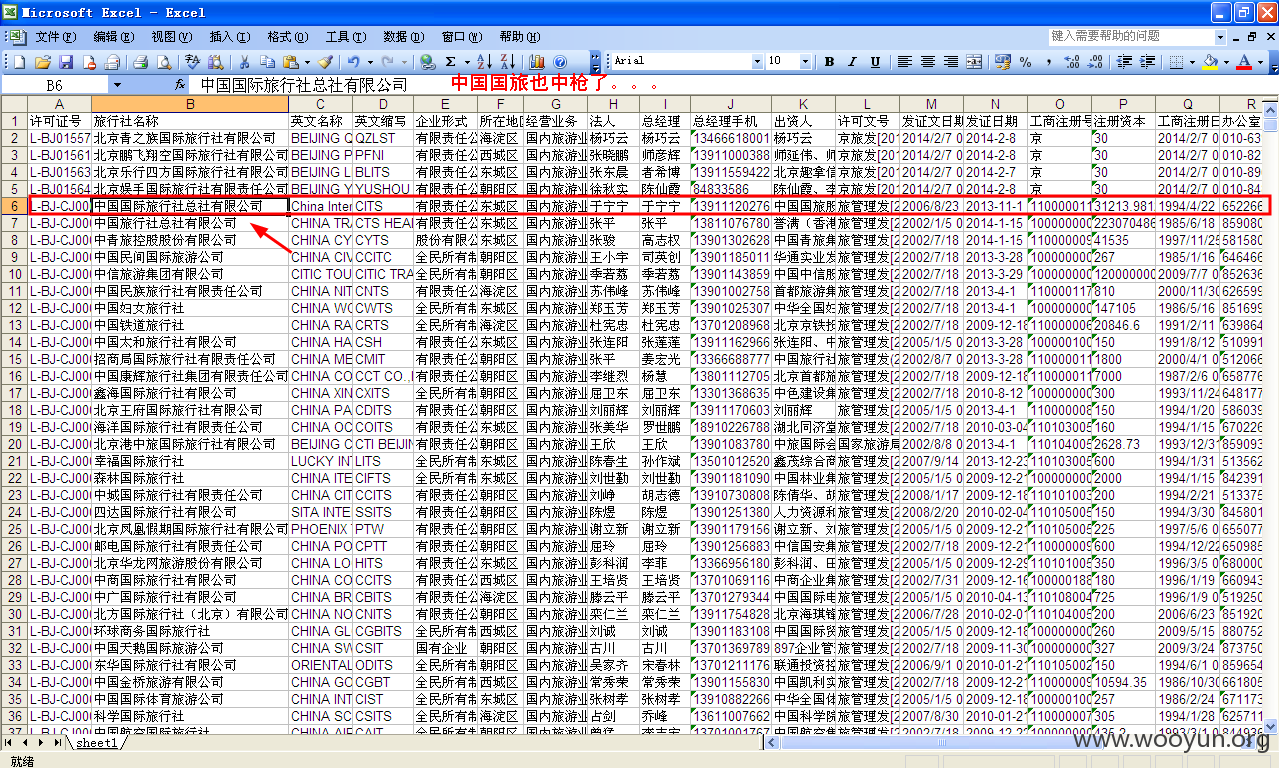The image size is (1279, 768).
Task: Open the undo history dropdown arrow
Action: (370, 61)
